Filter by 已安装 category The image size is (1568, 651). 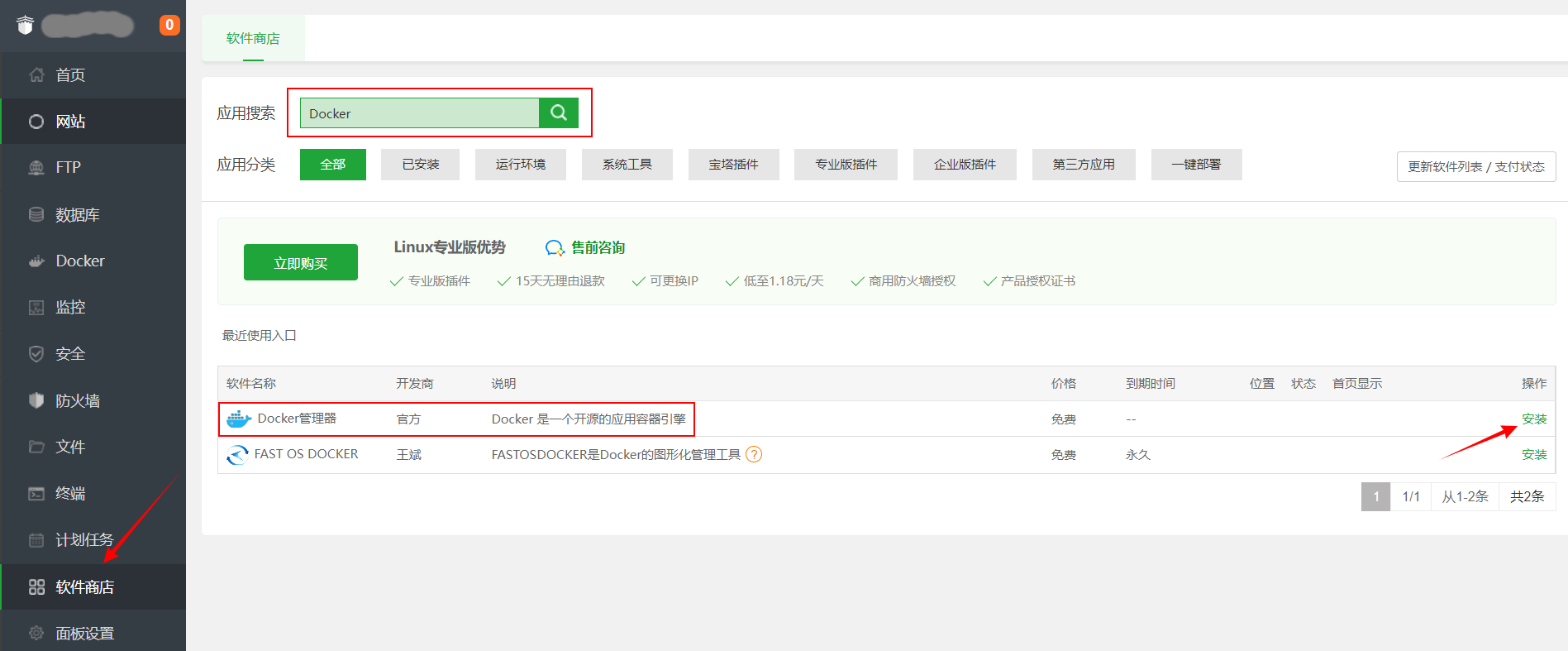[x=420, y=165]
